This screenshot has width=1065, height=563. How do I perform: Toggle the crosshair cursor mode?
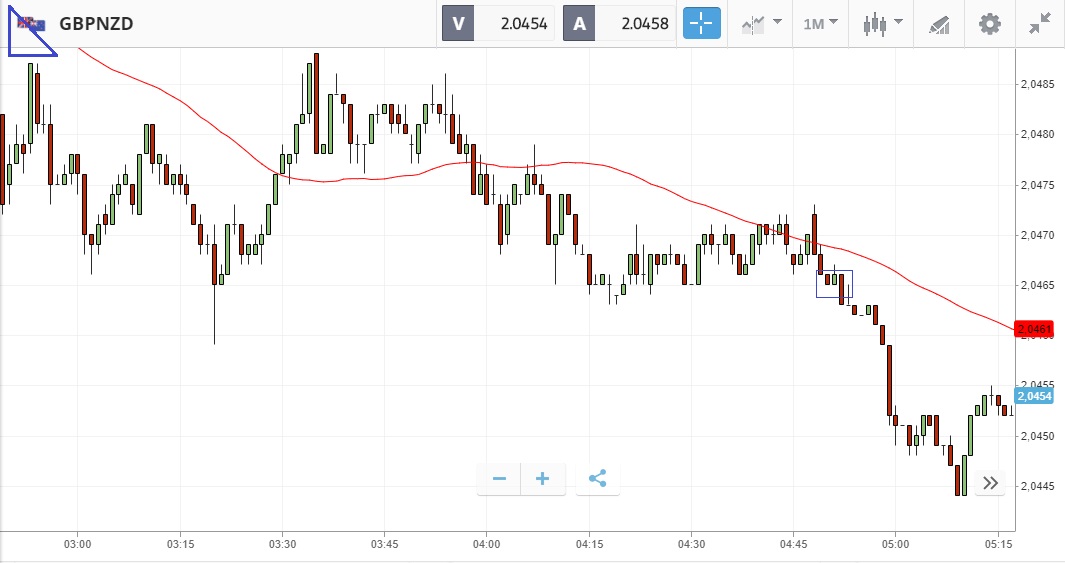coord(702,23)
